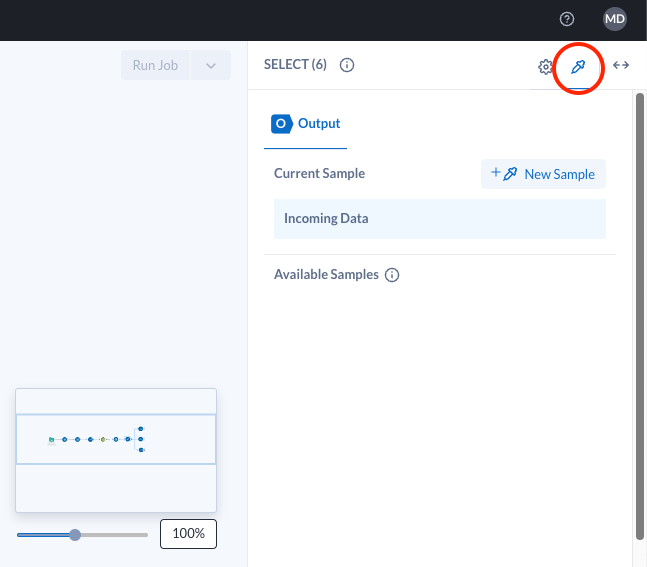
Task: Click the zoom slider handle
Action: click(x=75, y=535)
